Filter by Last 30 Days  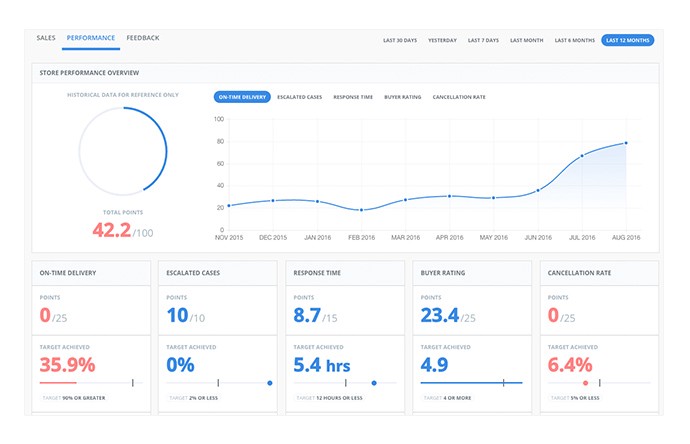tap(400, 40)
